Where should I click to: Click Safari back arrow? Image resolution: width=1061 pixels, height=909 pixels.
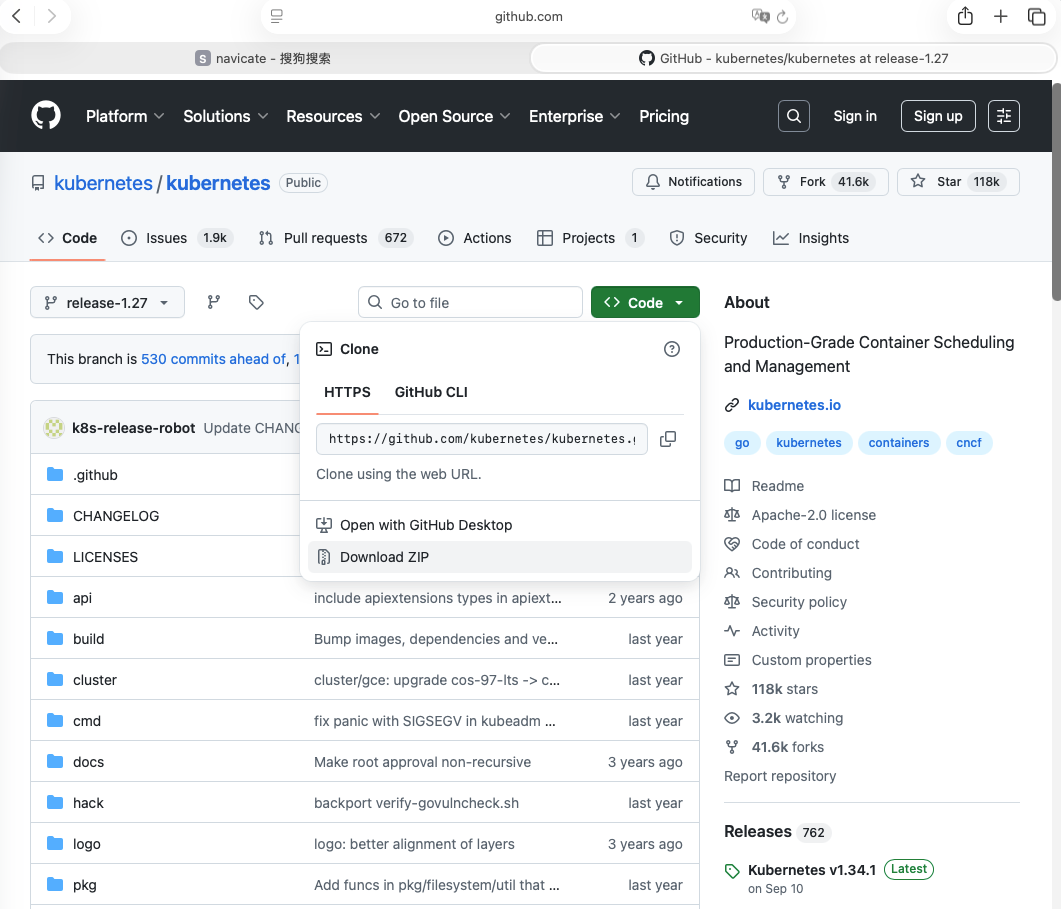(x=17, y=16)
